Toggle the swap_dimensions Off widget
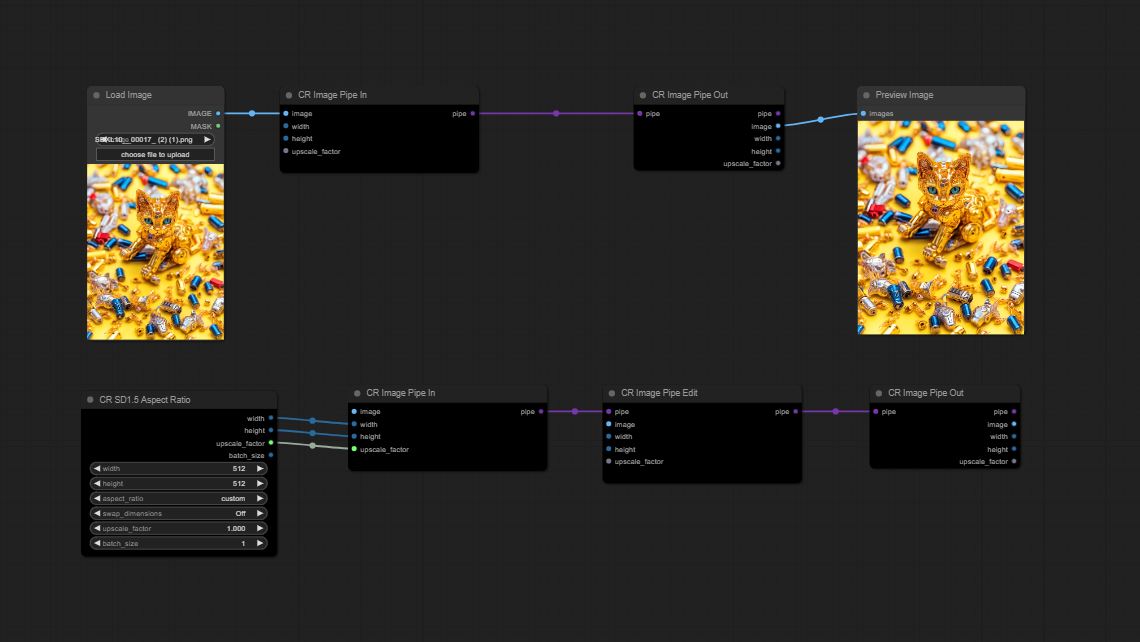The height and width of the screenshot is (642, 1140). click(178, 513)
